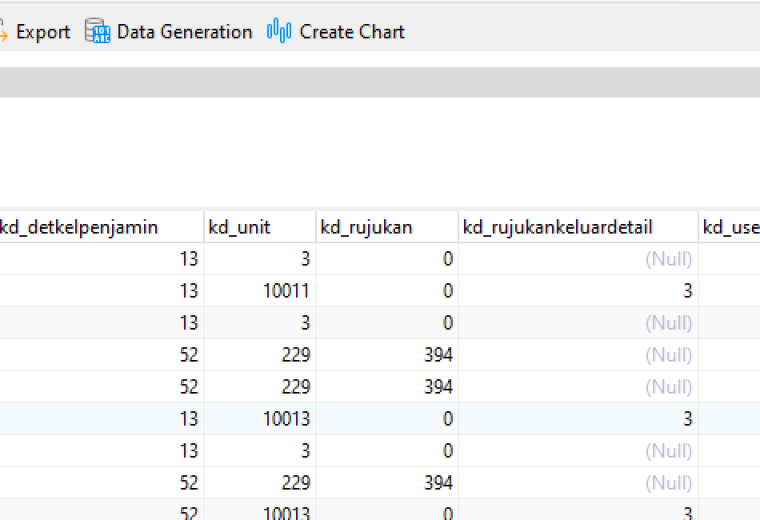Viewport: 760px width, 520px height.
Task: Click the Data Generation icon
Action: tap(97, 31)
